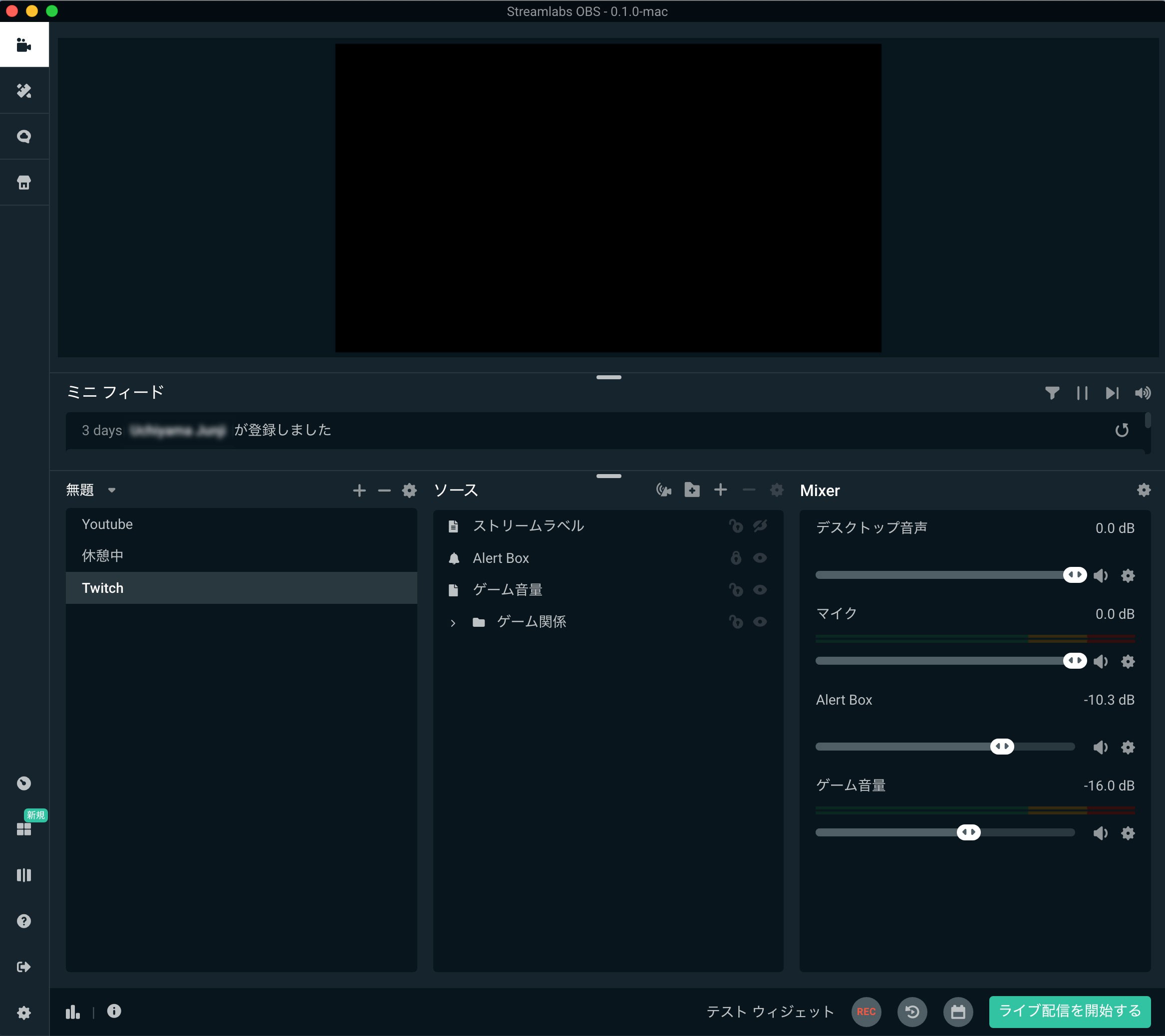Repeat the 3 days registration alert
The width and height of the screenshot is (1165, 1036).
[1122, 430]
